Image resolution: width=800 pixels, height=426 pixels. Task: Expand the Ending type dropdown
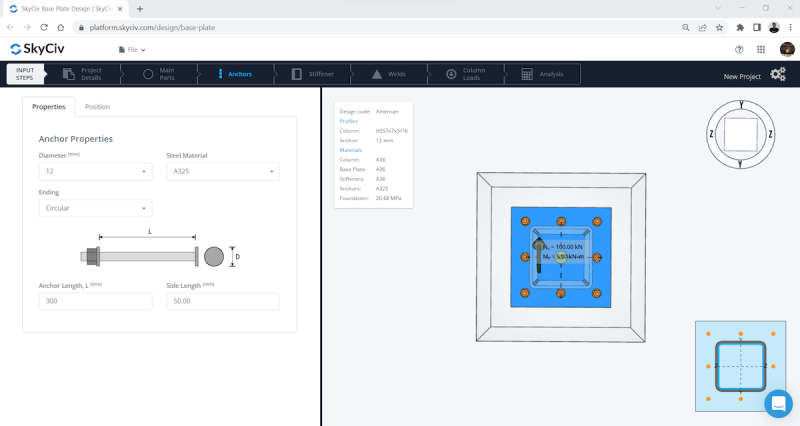(x=95, y=209)
